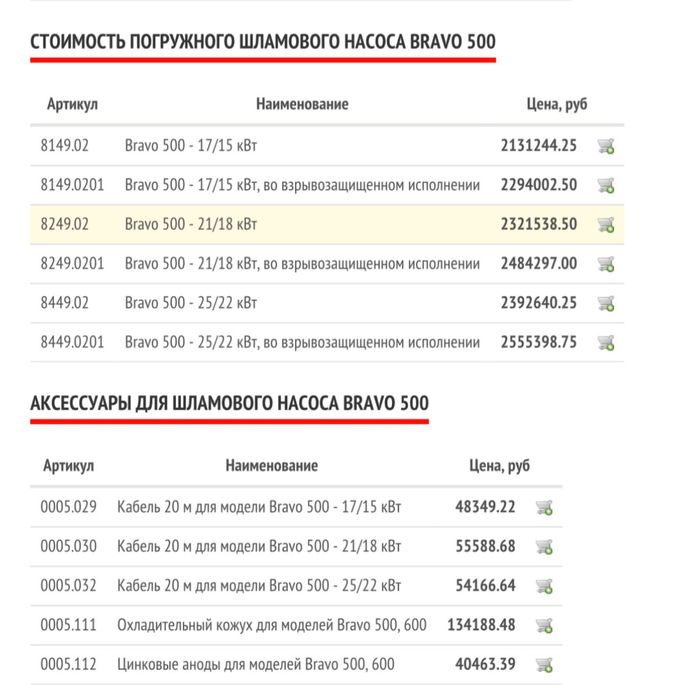
Task: Click heading Стоимость погружного шламового насоса Bravo 500
Action: [x=263, y=42]
